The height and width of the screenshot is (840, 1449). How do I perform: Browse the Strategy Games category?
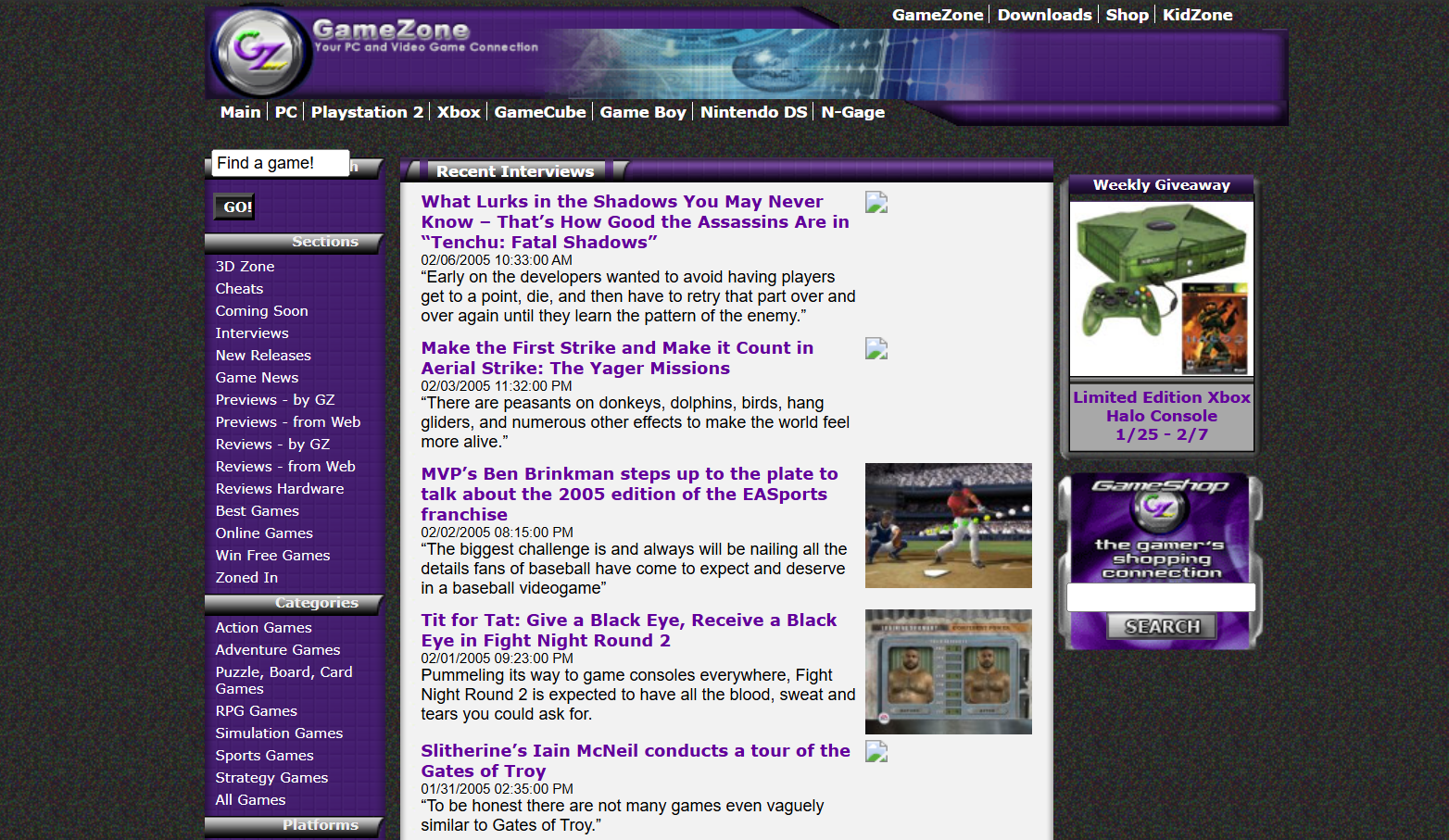tap(271, 778)
